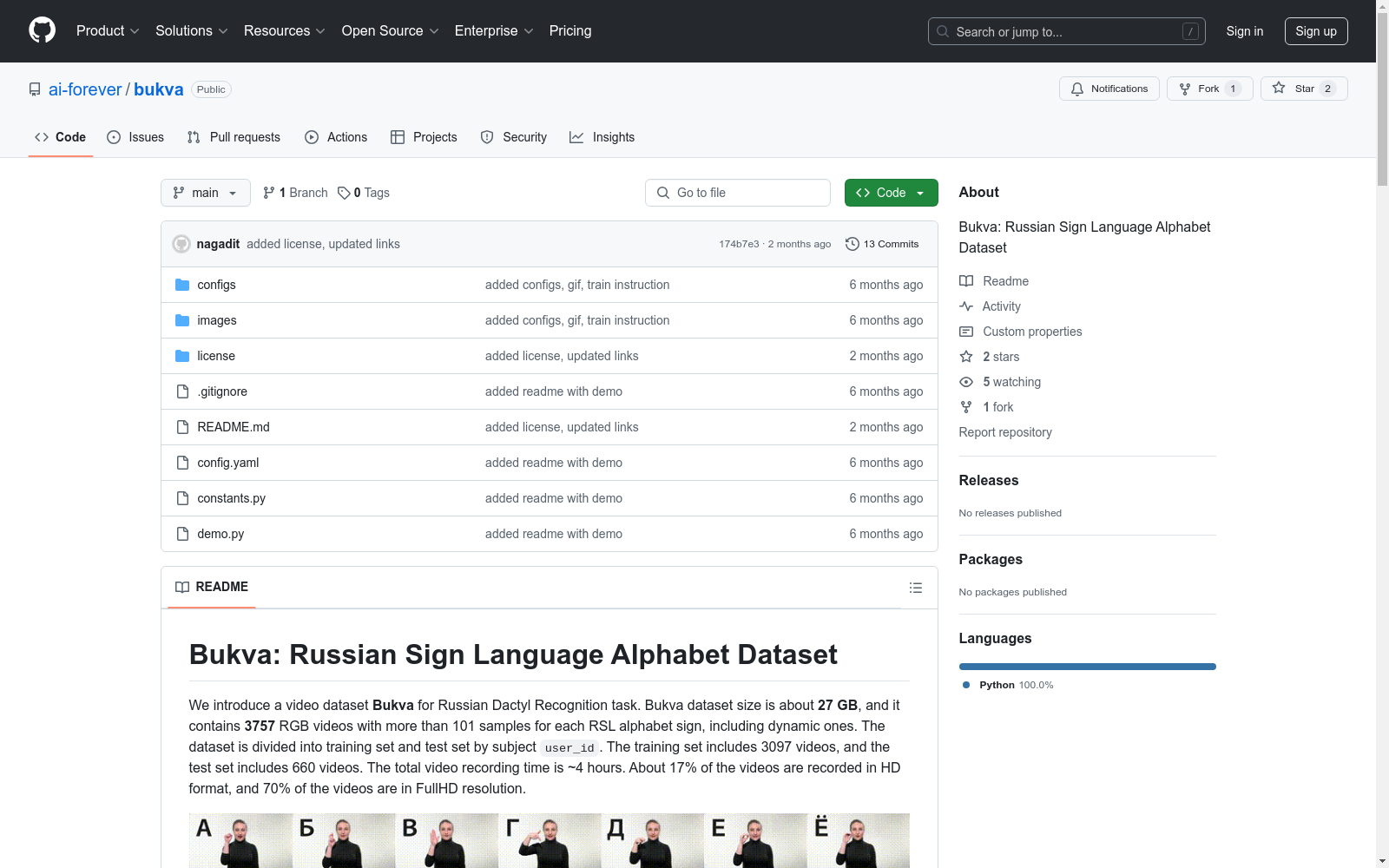Switch to the Actions tab

(x=336, y=137)
